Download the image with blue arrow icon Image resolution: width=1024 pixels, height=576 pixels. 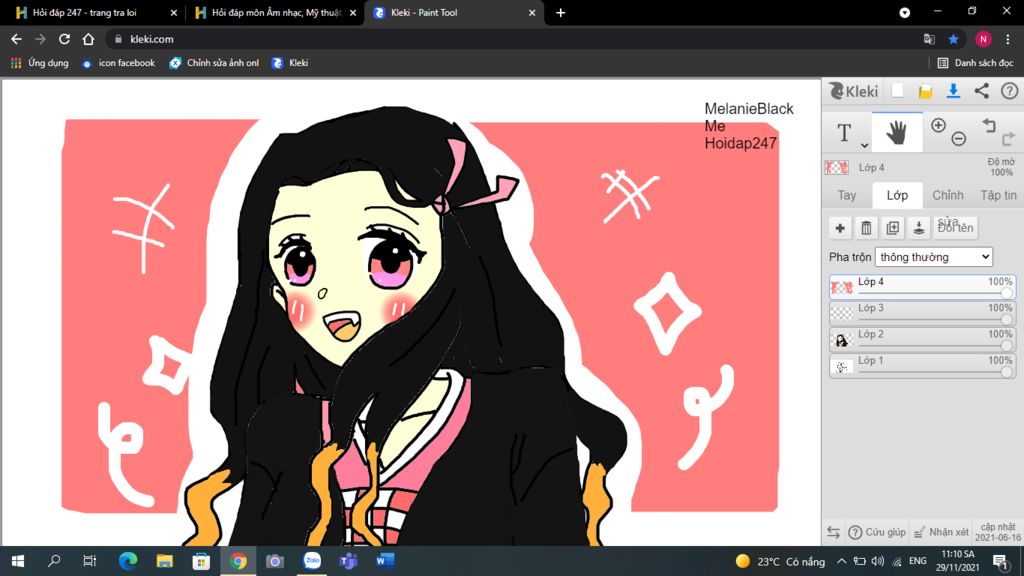(953, 91)
